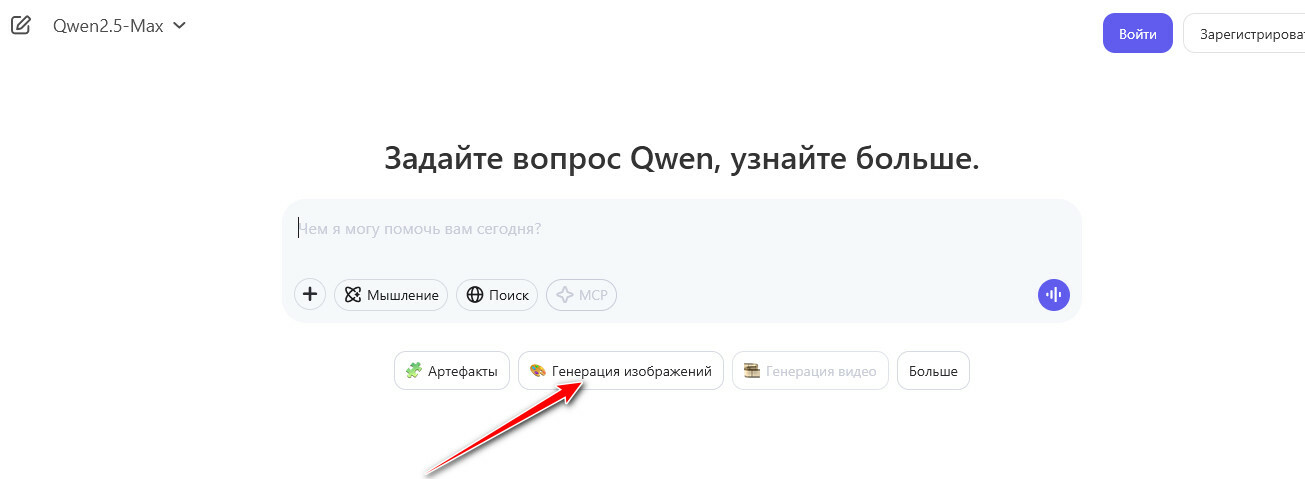Toggle the Мышление mode
This screenshot has width=1305, height=479.
click(391, 295)
